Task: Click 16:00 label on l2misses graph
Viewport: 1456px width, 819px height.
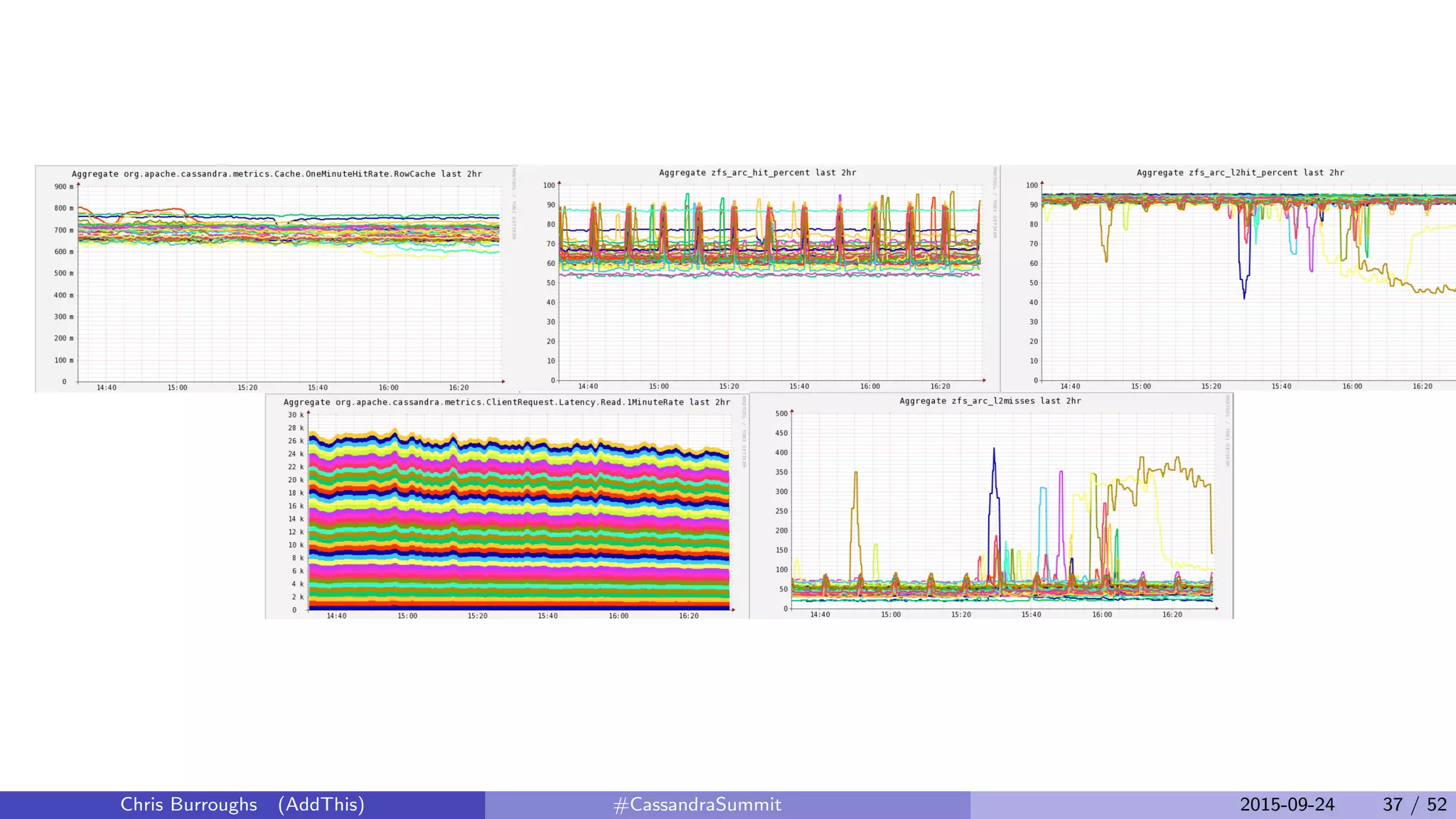Action: (1102, 615)
